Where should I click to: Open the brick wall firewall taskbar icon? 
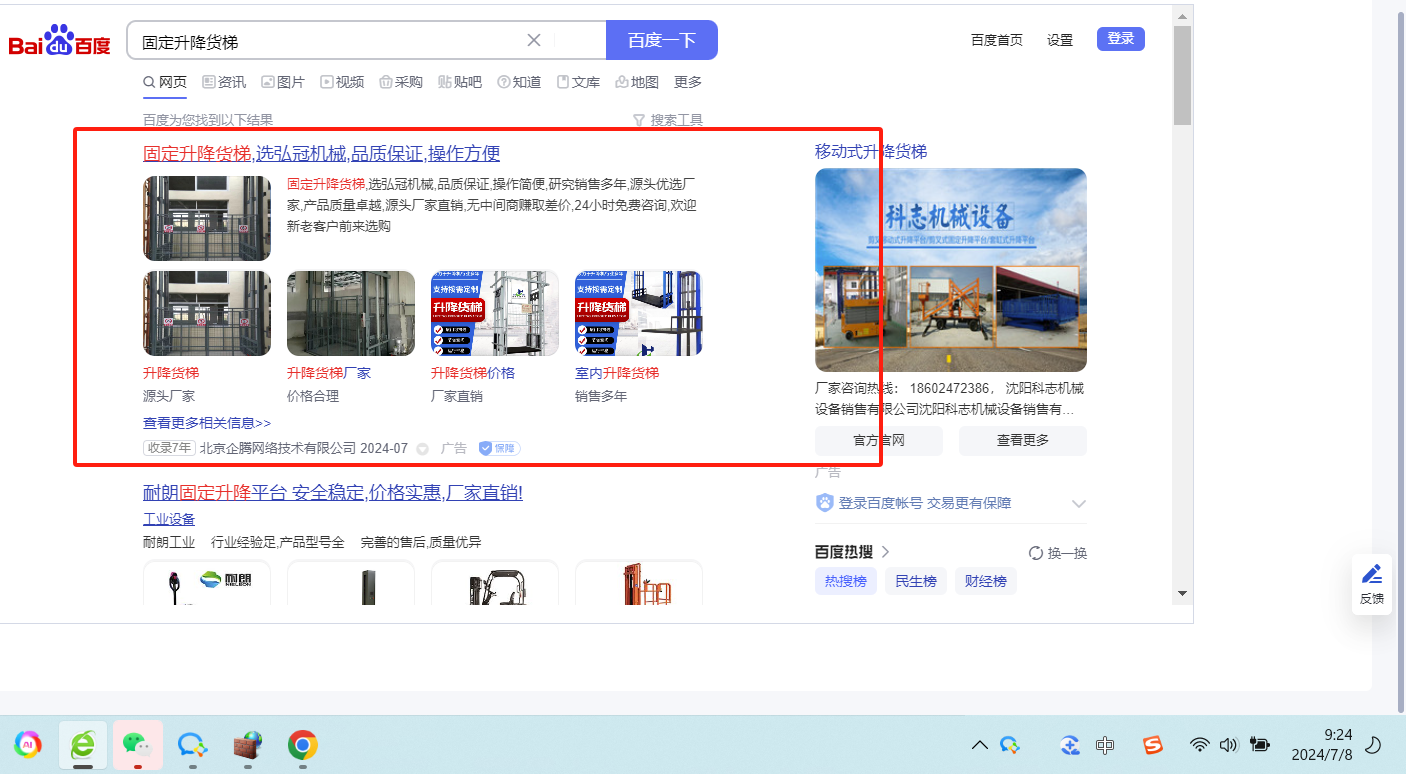pos(247,744)
